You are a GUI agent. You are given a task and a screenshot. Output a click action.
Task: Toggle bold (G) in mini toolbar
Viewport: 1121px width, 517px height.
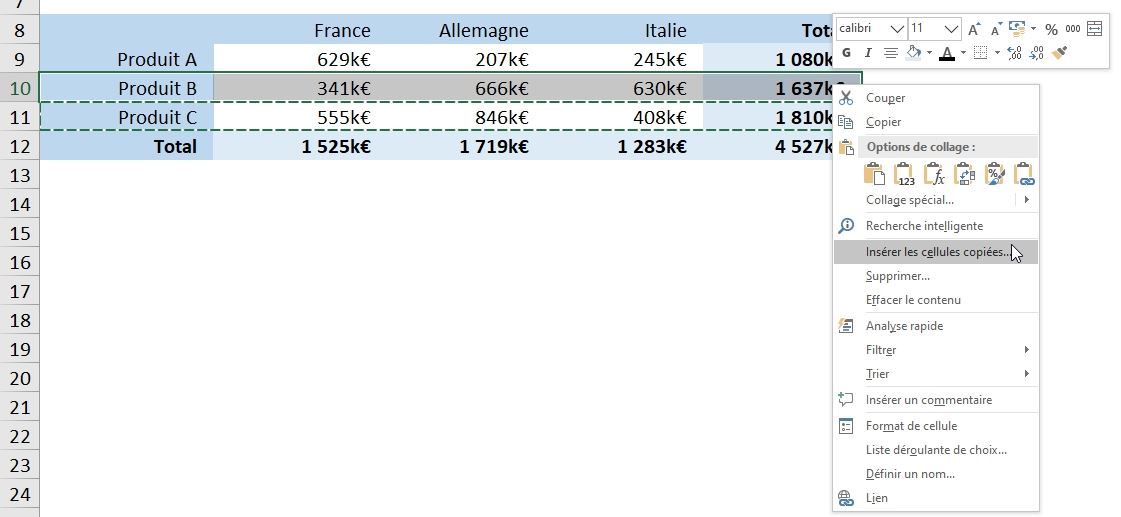[847, 52]
